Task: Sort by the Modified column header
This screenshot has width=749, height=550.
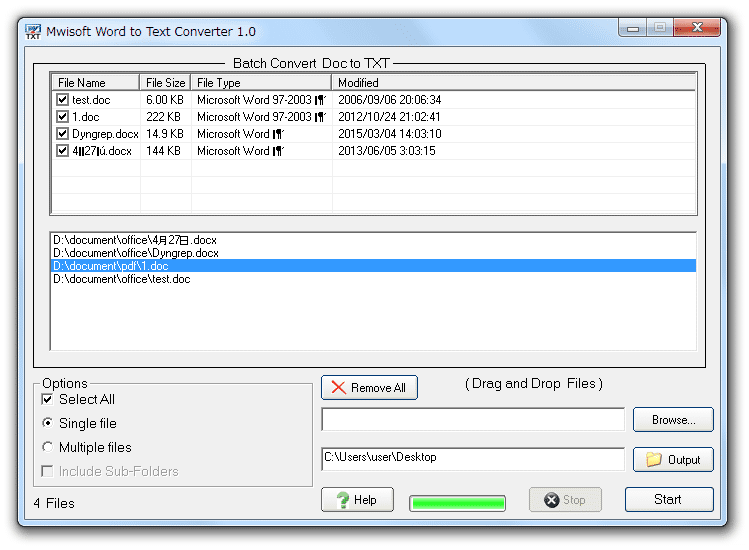Action: pos(514,83)
